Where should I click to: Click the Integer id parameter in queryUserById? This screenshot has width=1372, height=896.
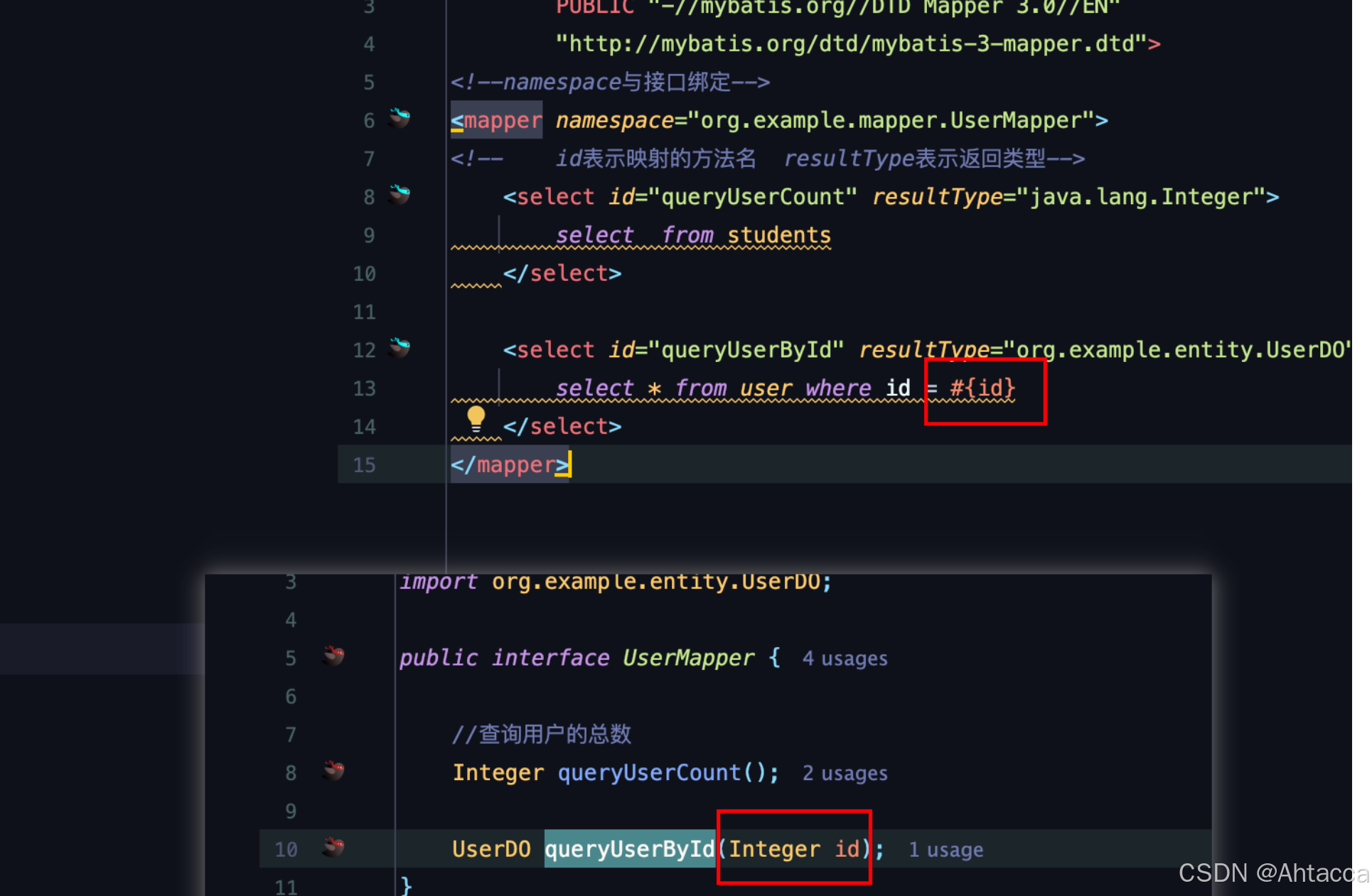pyautogui.click(x=793, y=849)
